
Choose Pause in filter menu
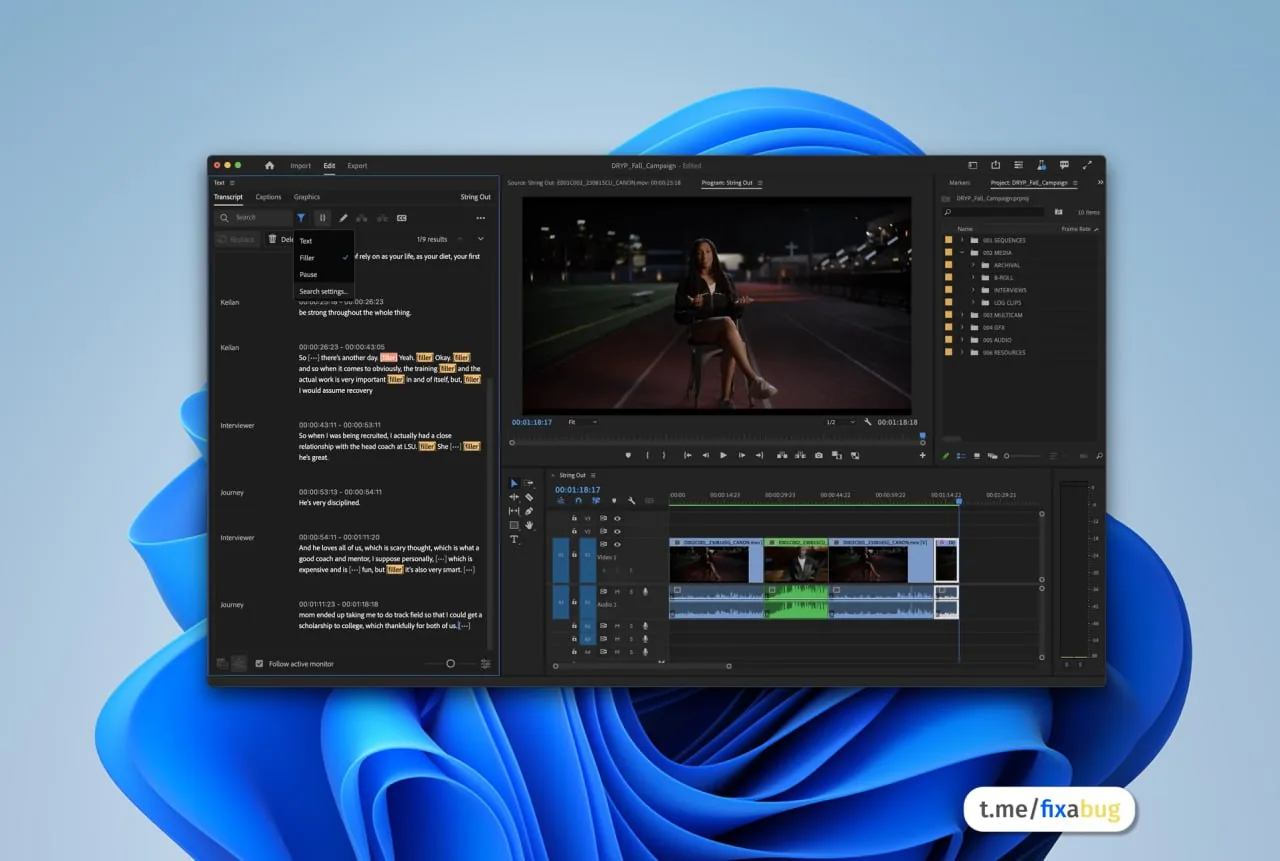pos(324,274)
